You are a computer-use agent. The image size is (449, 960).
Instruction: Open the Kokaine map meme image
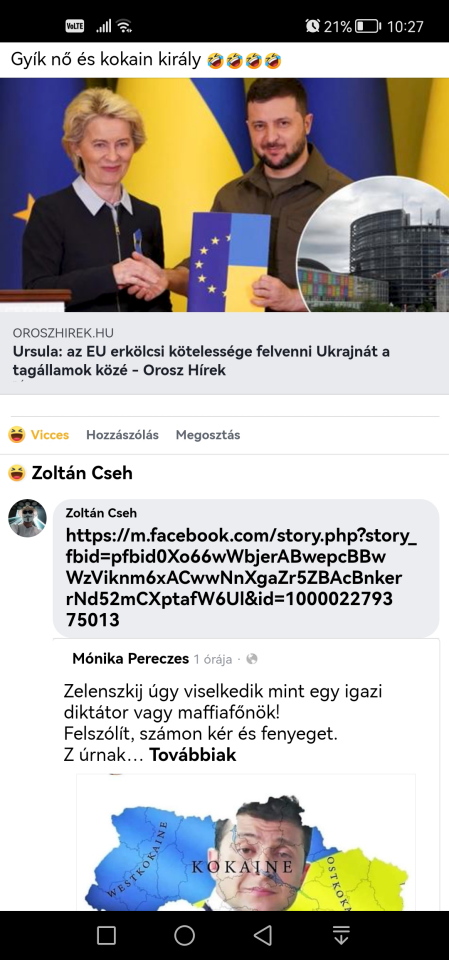[x=246, y=842]
